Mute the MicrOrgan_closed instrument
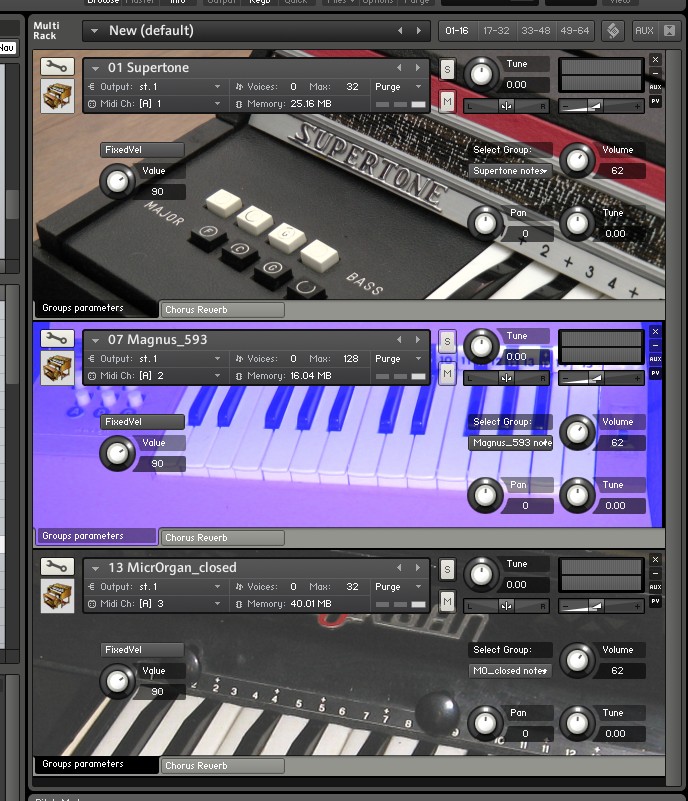The height and width of the screenshot is (801, 688). [x=447, y=601]
